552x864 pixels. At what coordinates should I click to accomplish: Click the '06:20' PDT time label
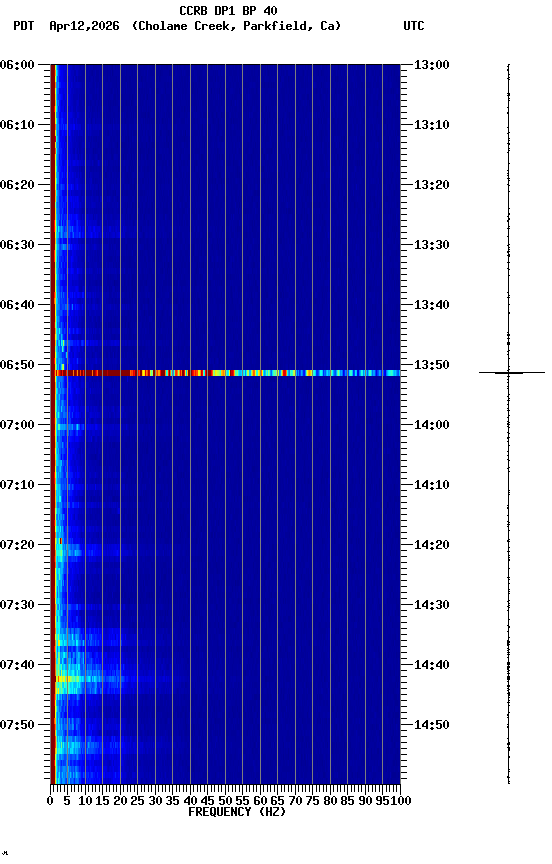[17, 185]
